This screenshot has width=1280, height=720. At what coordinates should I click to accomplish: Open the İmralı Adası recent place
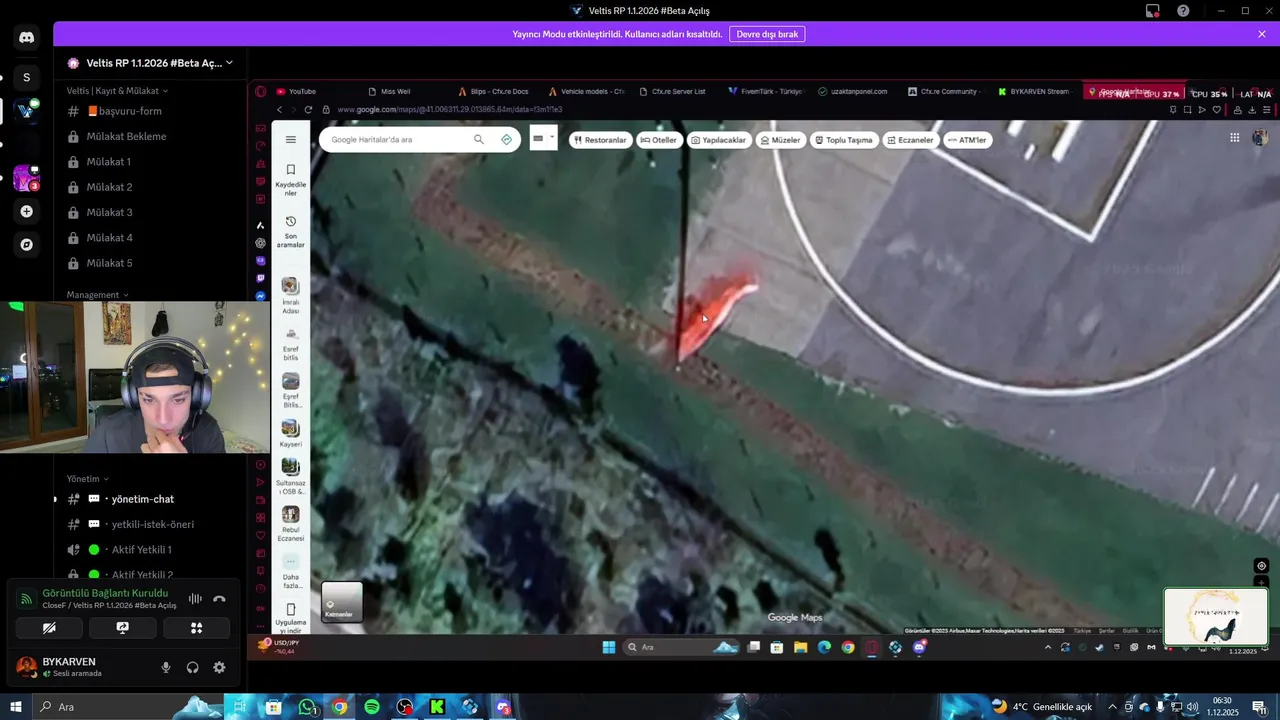(x=291, y=296)
